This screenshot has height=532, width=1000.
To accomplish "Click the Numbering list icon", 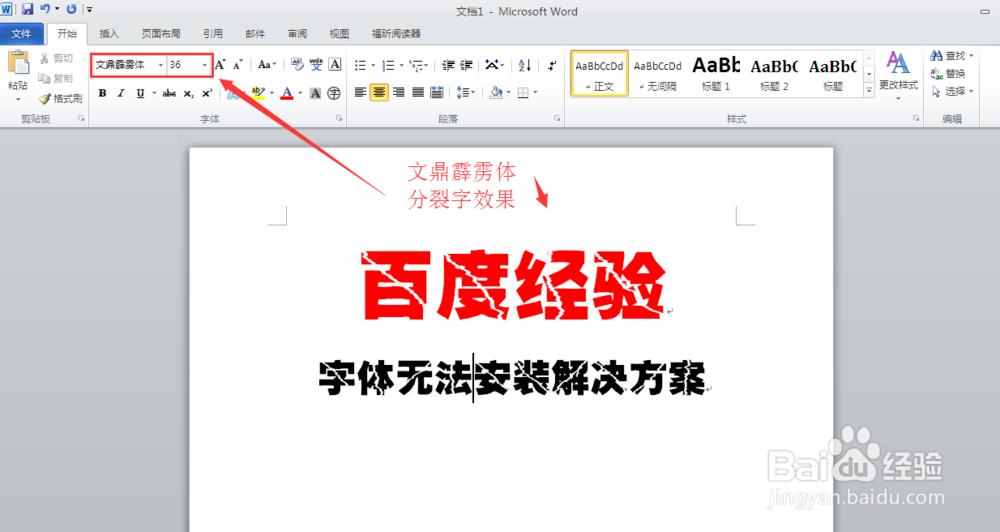I will [388, 65].
